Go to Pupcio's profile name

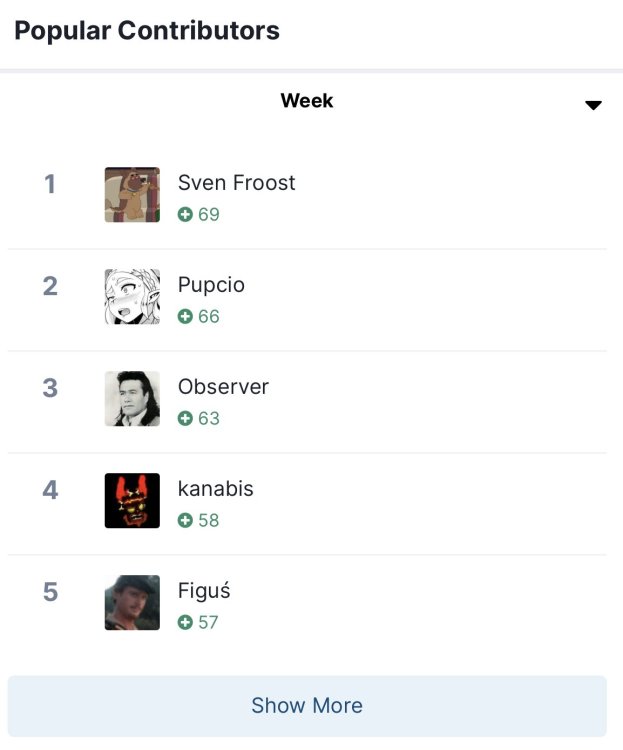coord(211,285)
